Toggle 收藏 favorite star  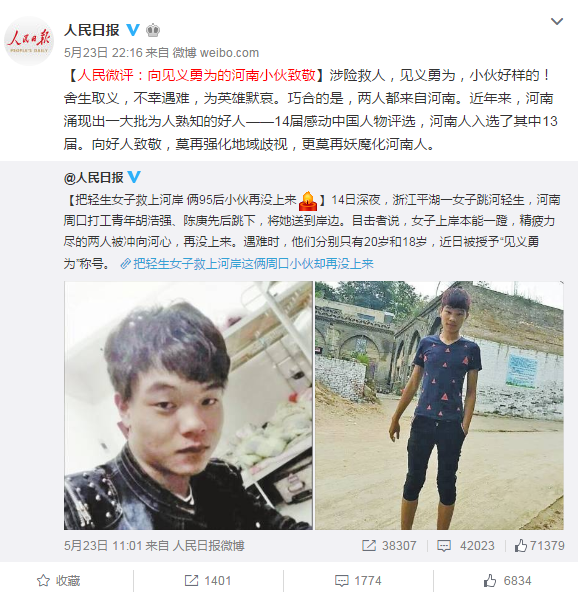pyautogui.click(x=59, y=581)
